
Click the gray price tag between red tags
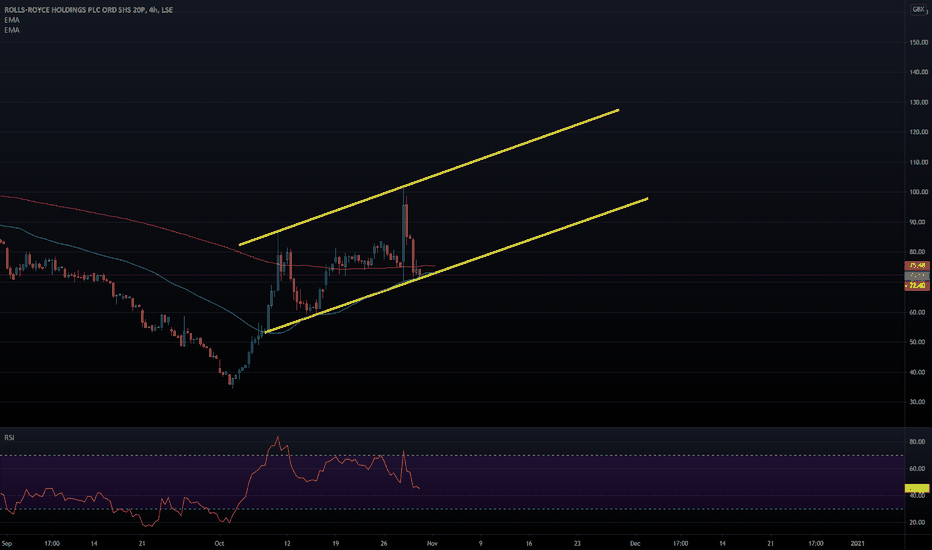tap(917, 276)
